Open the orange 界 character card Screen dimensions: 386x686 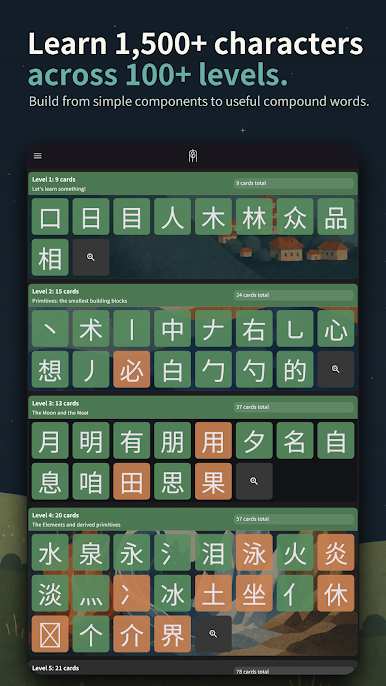pos(172,634)
